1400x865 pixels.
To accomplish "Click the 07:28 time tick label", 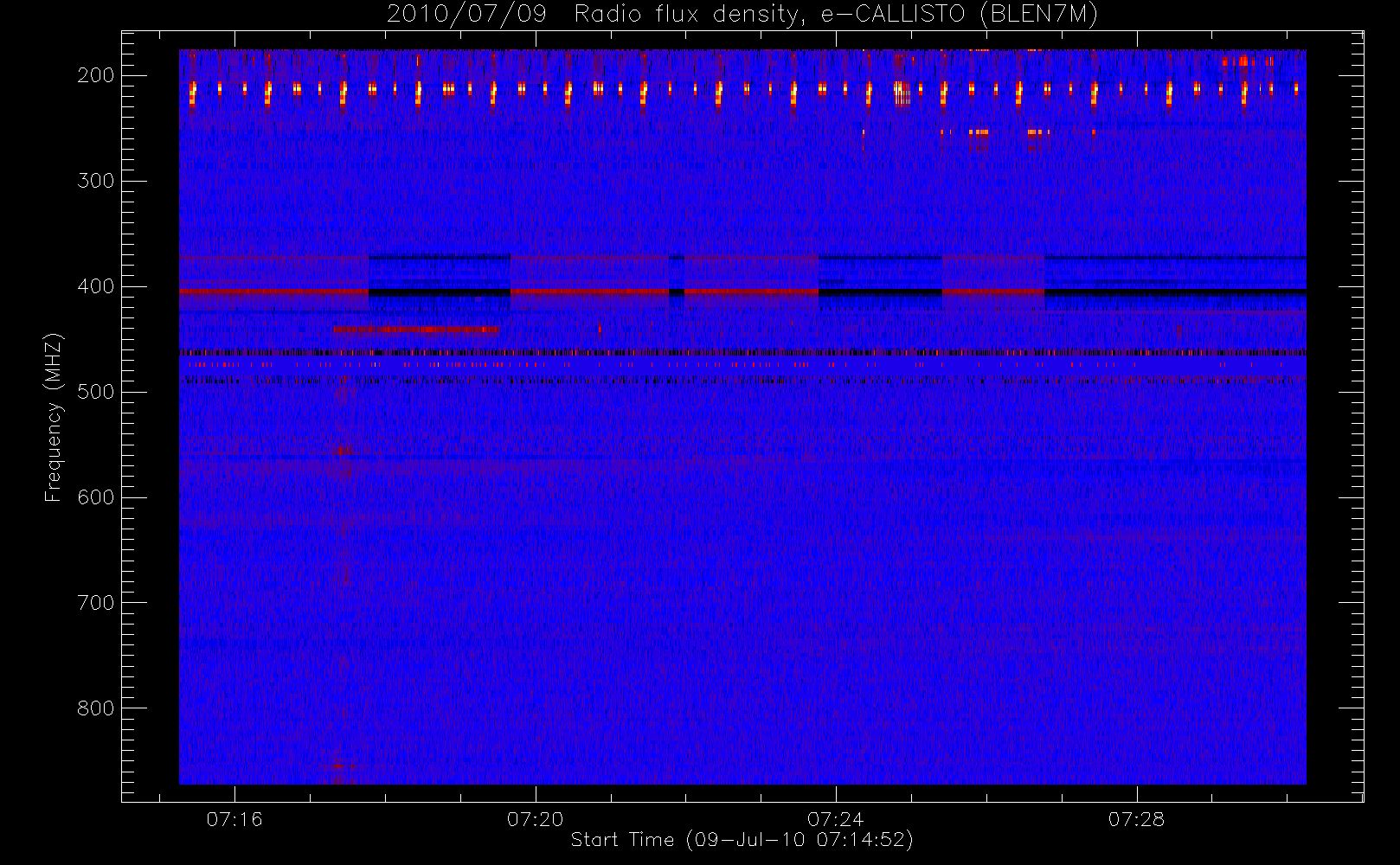I will (x=1137, y=819).
